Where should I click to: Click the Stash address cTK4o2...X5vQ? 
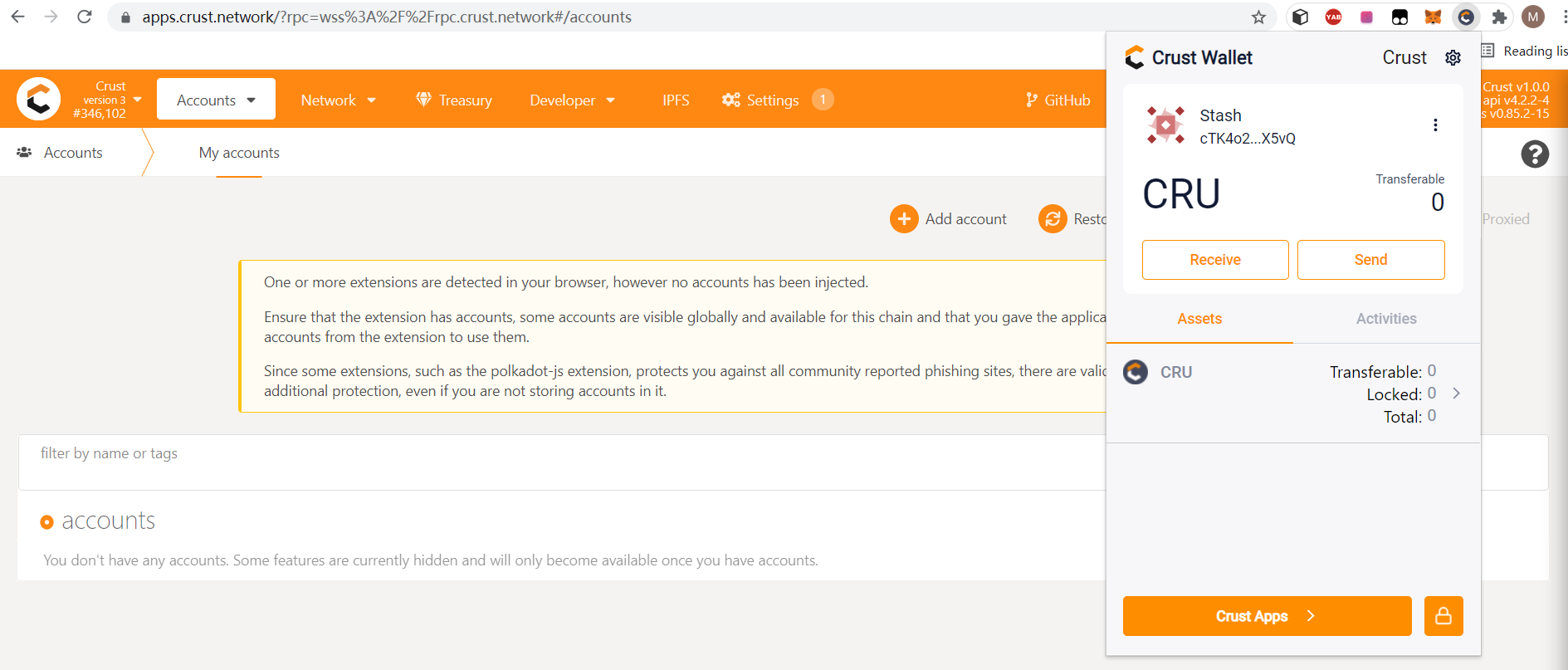click(x=1247, y=139)
